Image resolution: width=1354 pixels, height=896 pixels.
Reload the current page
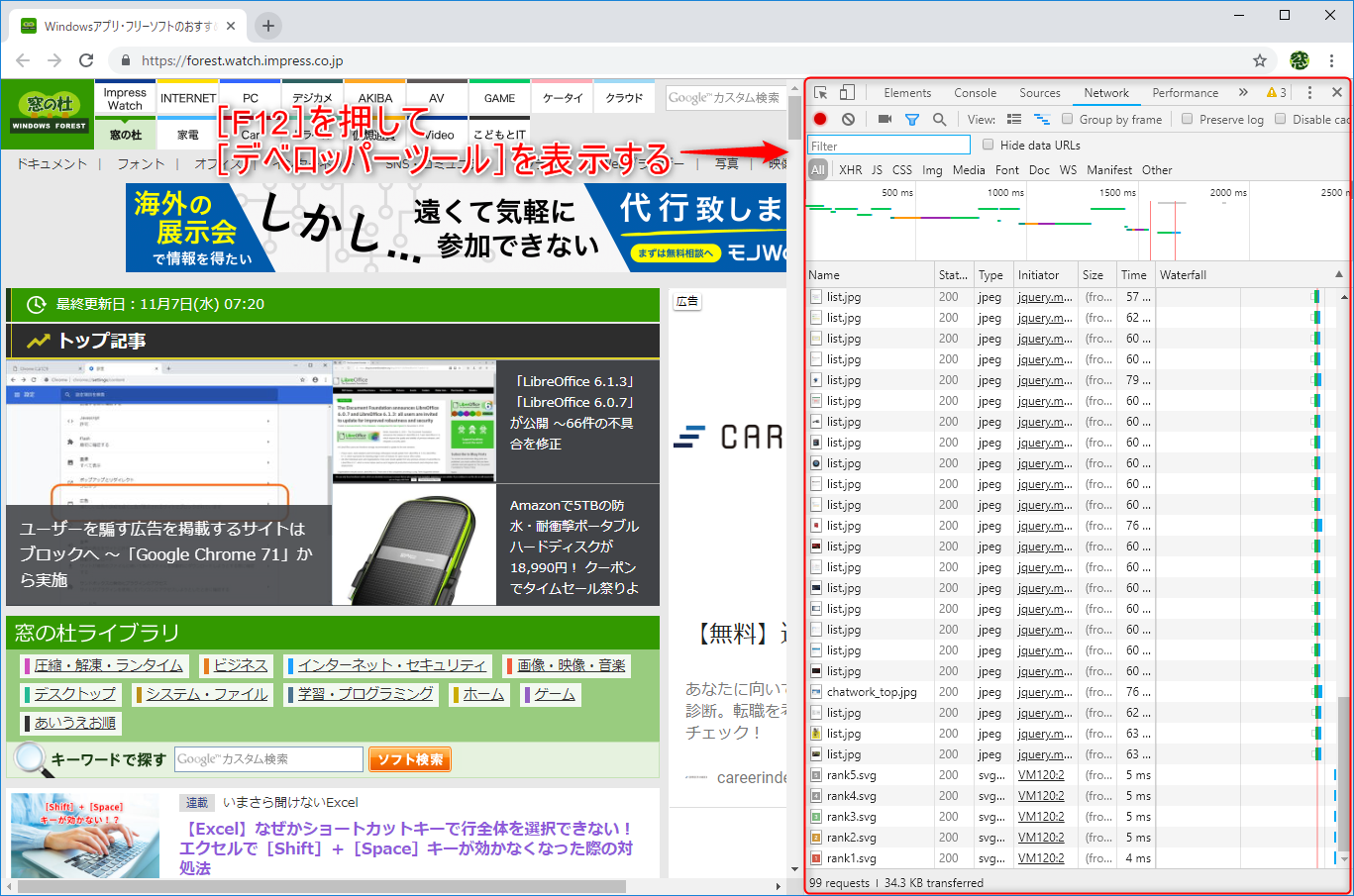(x=86, y=60)
